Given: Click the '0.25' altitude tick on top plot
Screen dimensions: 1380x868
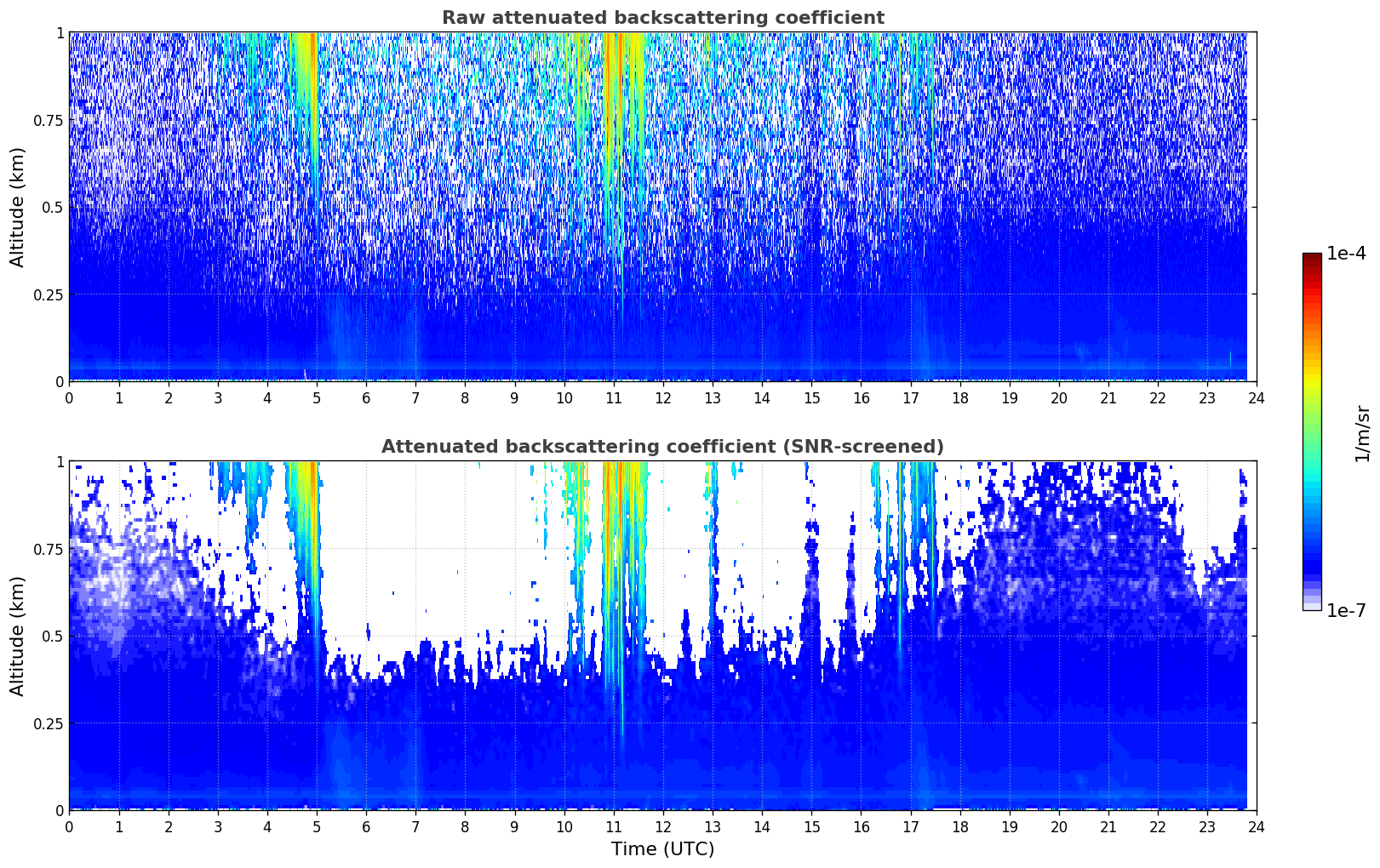Looking at the screenshot, I should 49,294.
